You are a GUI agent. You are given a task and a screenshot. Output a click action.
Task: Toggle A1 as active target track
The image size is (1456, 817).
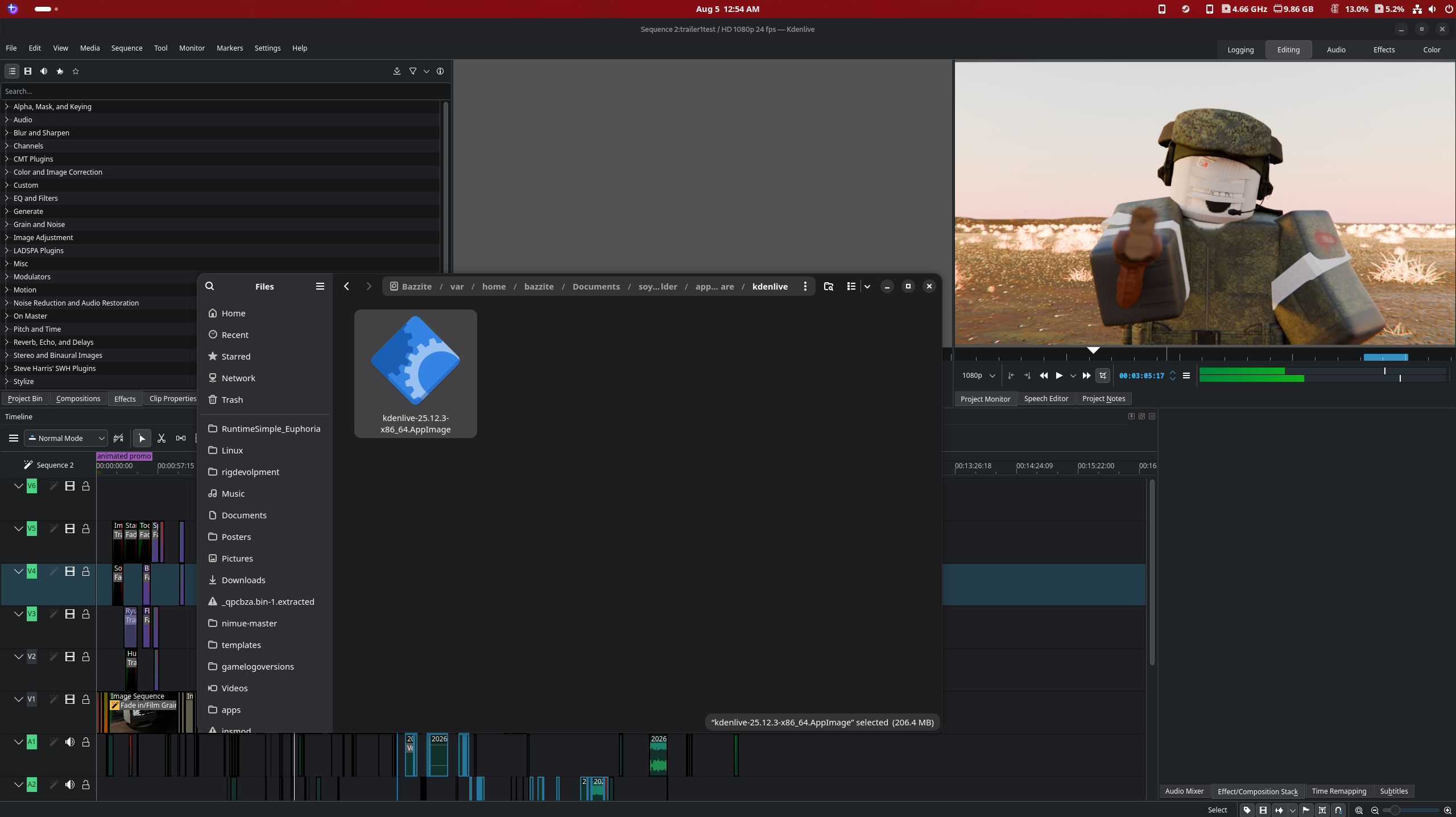pos(32,742)
